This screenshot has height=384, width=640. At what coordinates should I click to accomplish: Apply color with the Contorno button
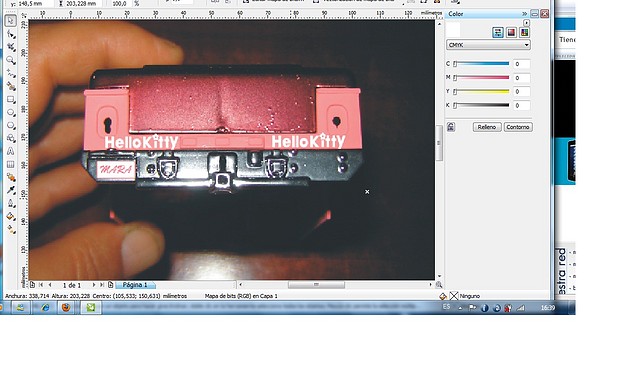tap(518, 127)
